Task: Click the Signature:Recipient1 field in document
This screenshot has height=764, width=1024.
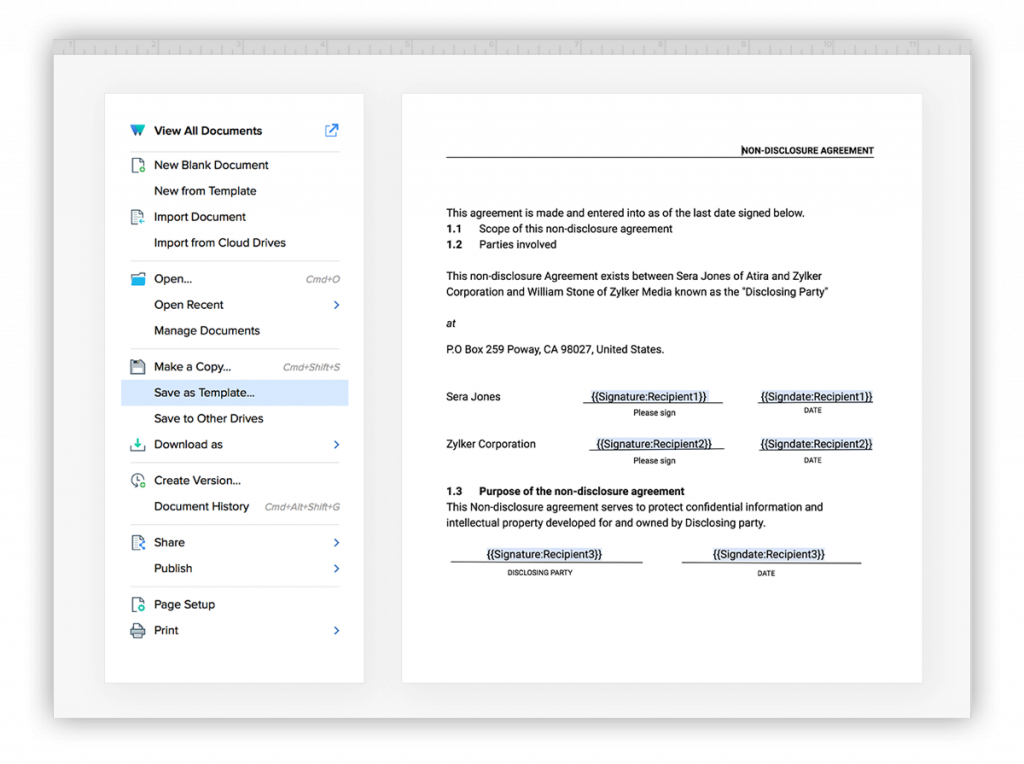Action: coord(649,397)
